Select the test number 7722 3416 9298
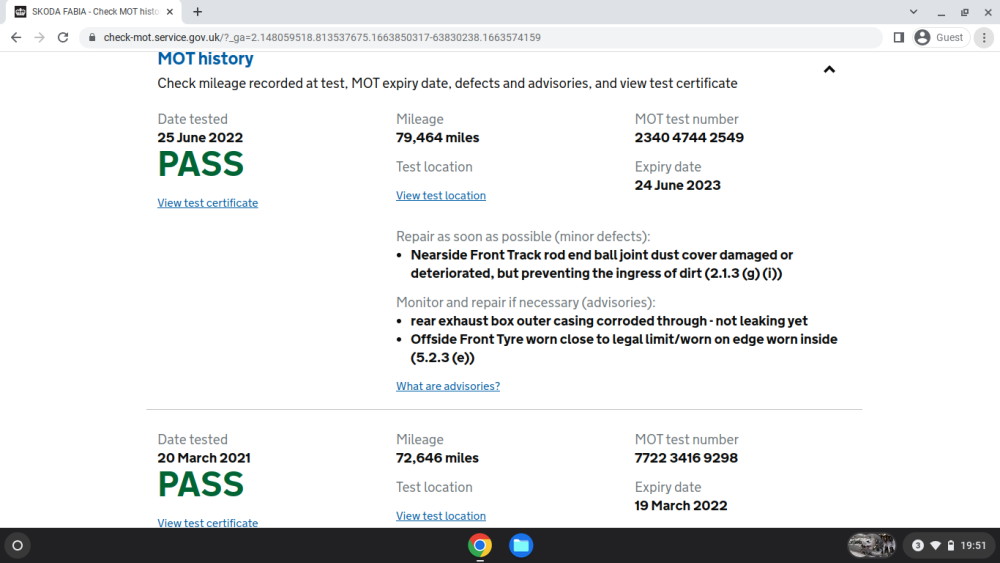This screenshot has width=1000, height=563. point(686,458)
